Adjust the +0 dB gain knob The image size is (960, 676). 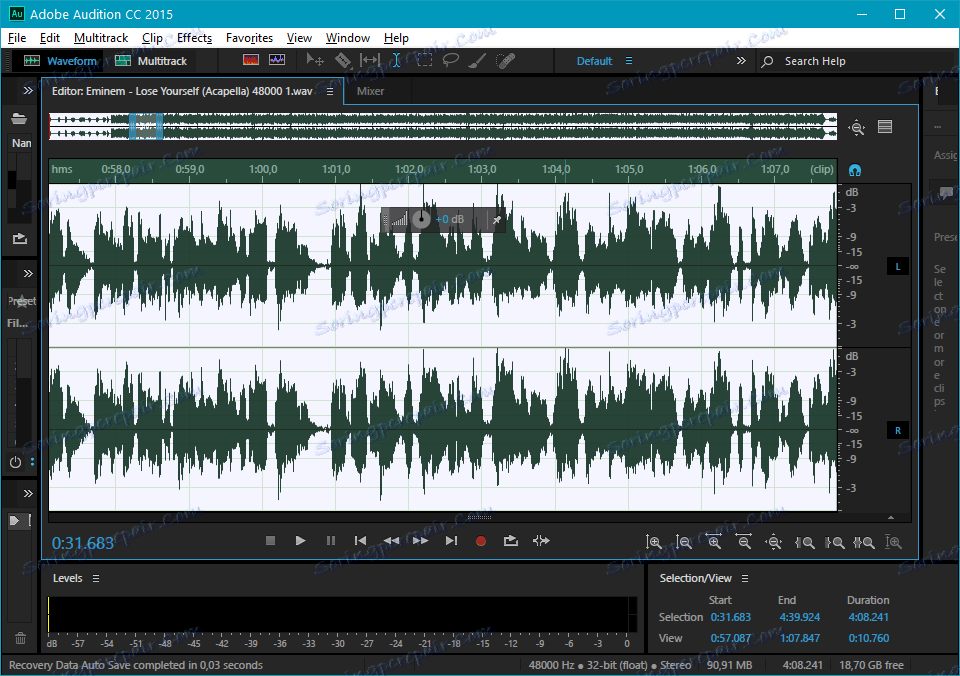click(422, 220)
